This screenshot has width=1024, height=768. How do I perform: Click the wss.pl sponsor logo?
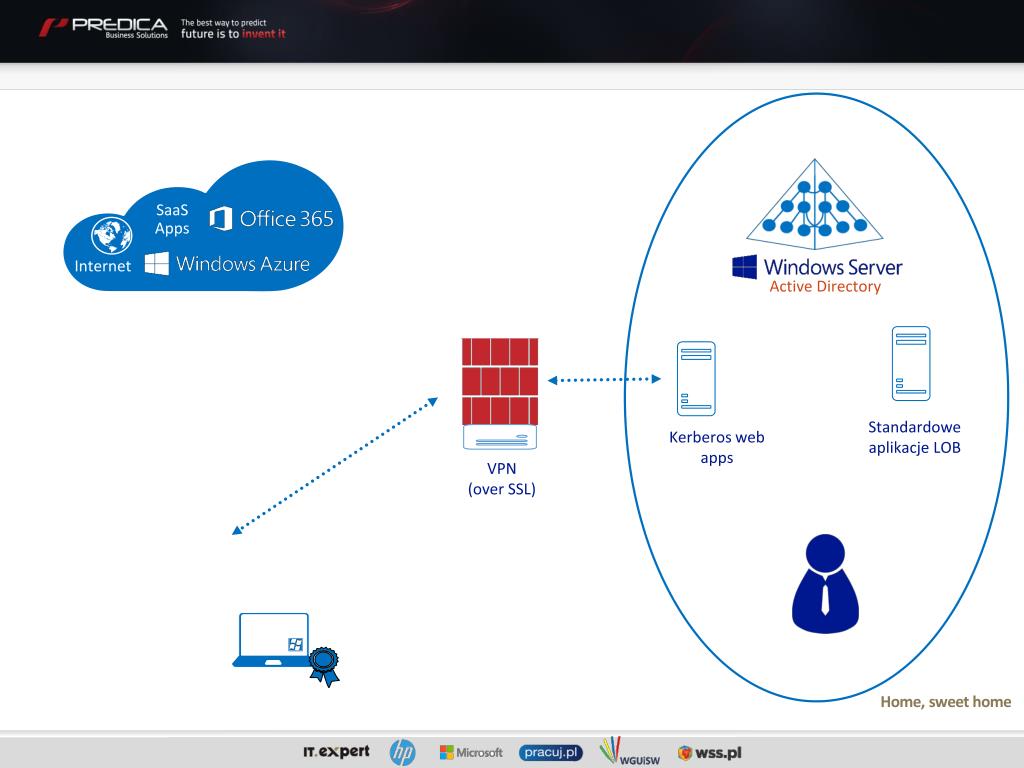tap(710, 753)
